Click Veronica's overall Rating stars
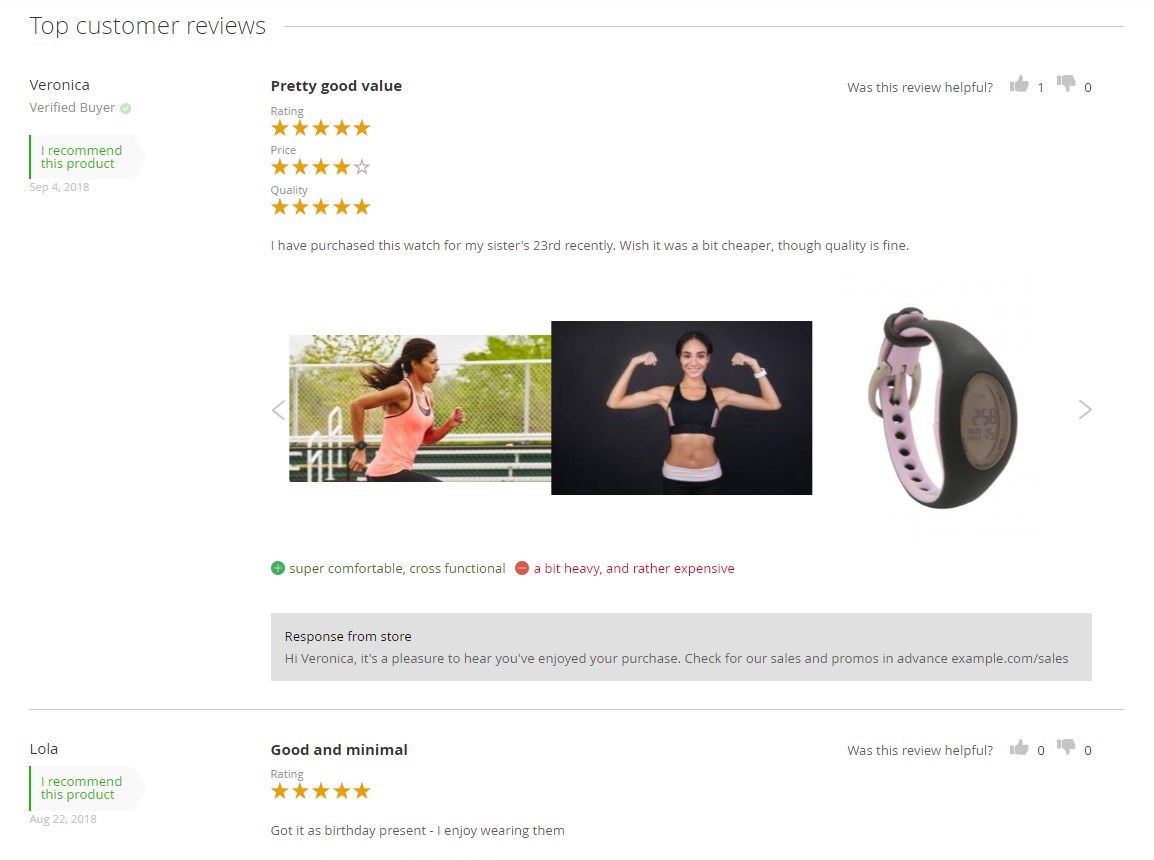This screenshot has width=1154, height=860. pos(320,128)
